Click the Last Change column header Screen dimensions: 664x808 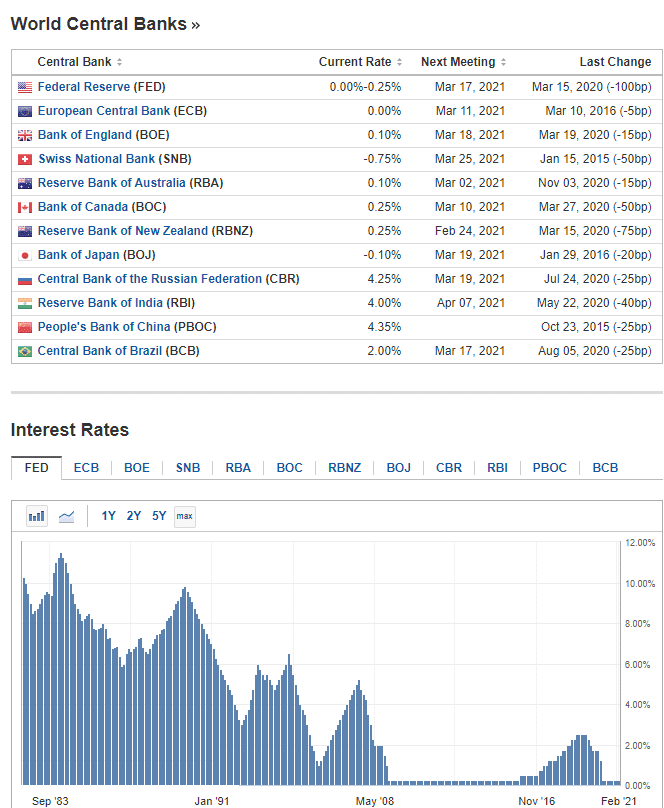click(615, 62)
